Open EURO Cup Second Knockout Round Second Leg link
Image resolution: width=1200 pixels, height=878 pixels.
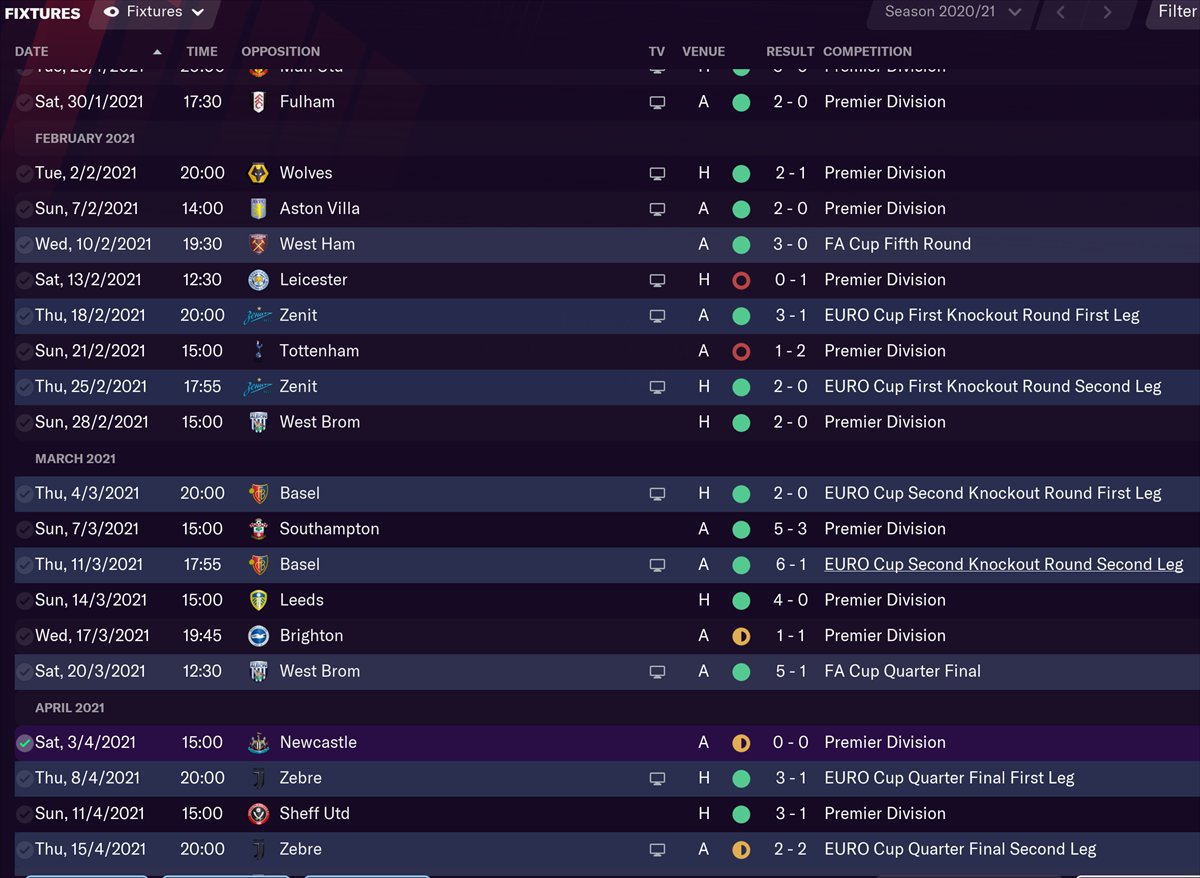click(x=1003, y=565)
